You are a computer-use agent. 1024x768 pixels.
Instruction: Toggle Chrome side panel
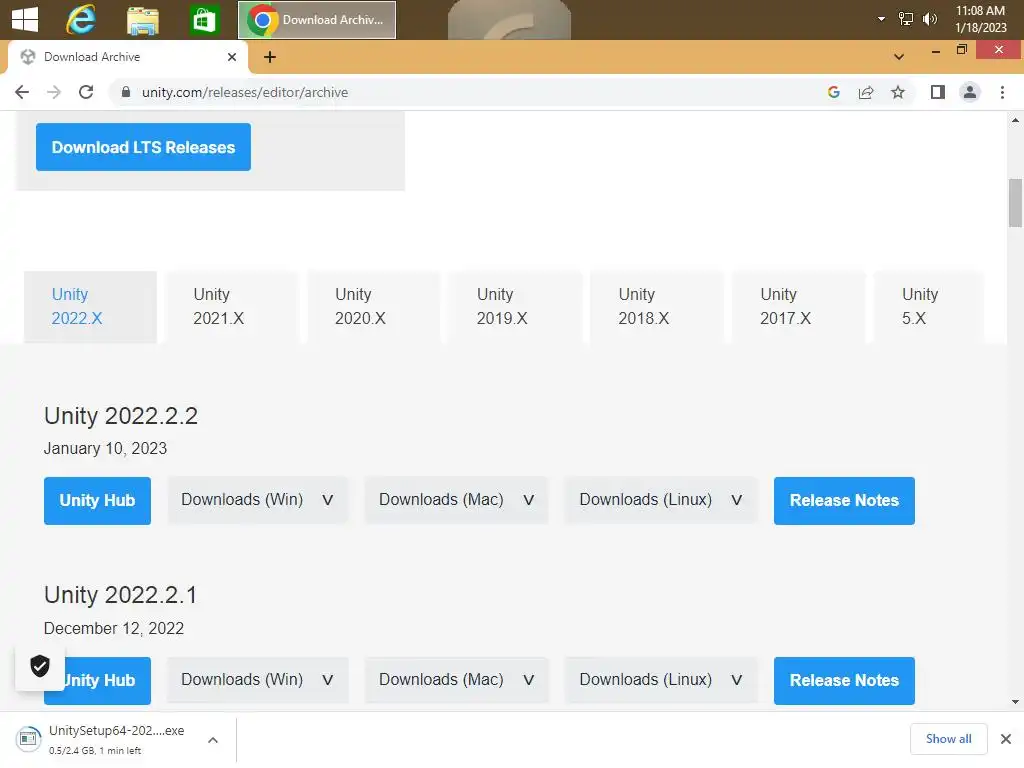click(938, 92)
